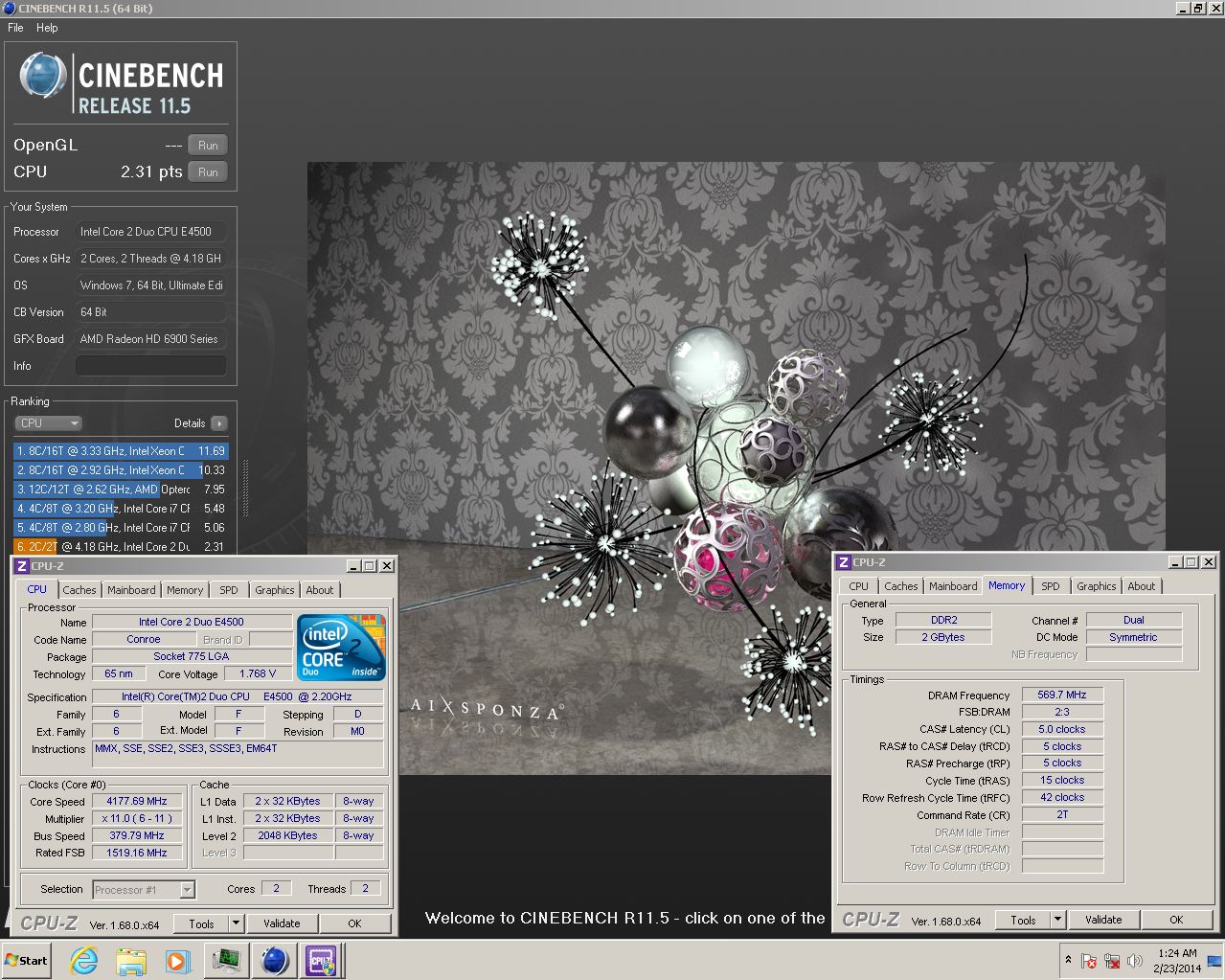This screenshot has height=980, width=1225.
Task: Switch to Caches tab in left CPU-Z window
Action: tap(79, 590)
